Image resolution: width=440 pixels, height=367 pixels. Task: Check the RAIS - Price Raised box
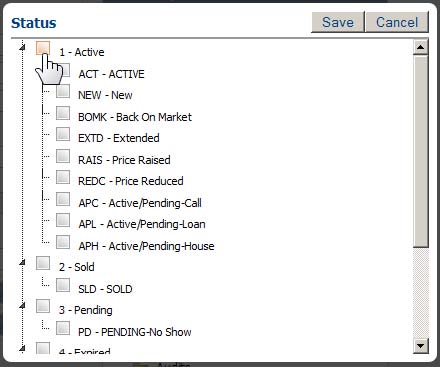(x=63, y=156)
